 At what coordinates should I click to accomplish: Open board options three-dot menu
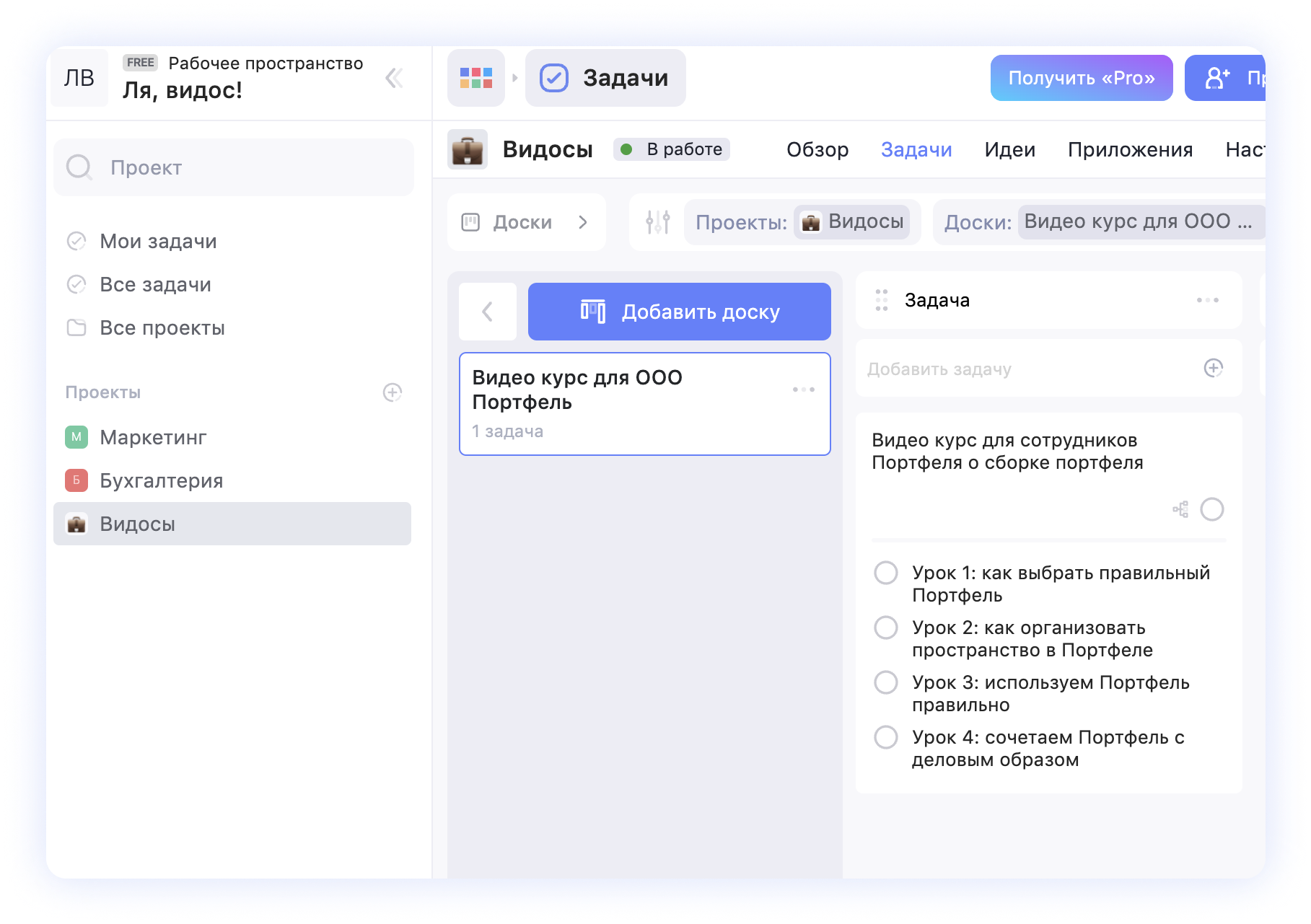tap(803, 390)
